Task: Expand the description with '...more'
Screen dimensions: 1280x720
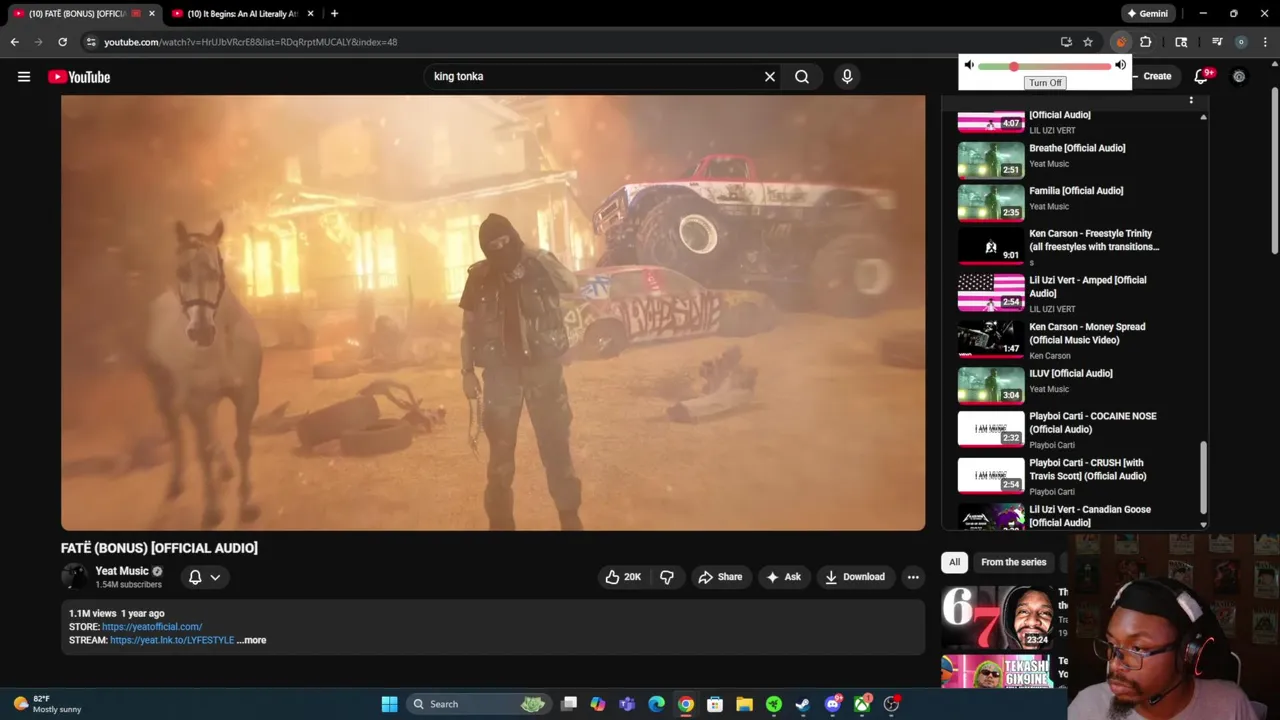Action: (x=251, y=640)
